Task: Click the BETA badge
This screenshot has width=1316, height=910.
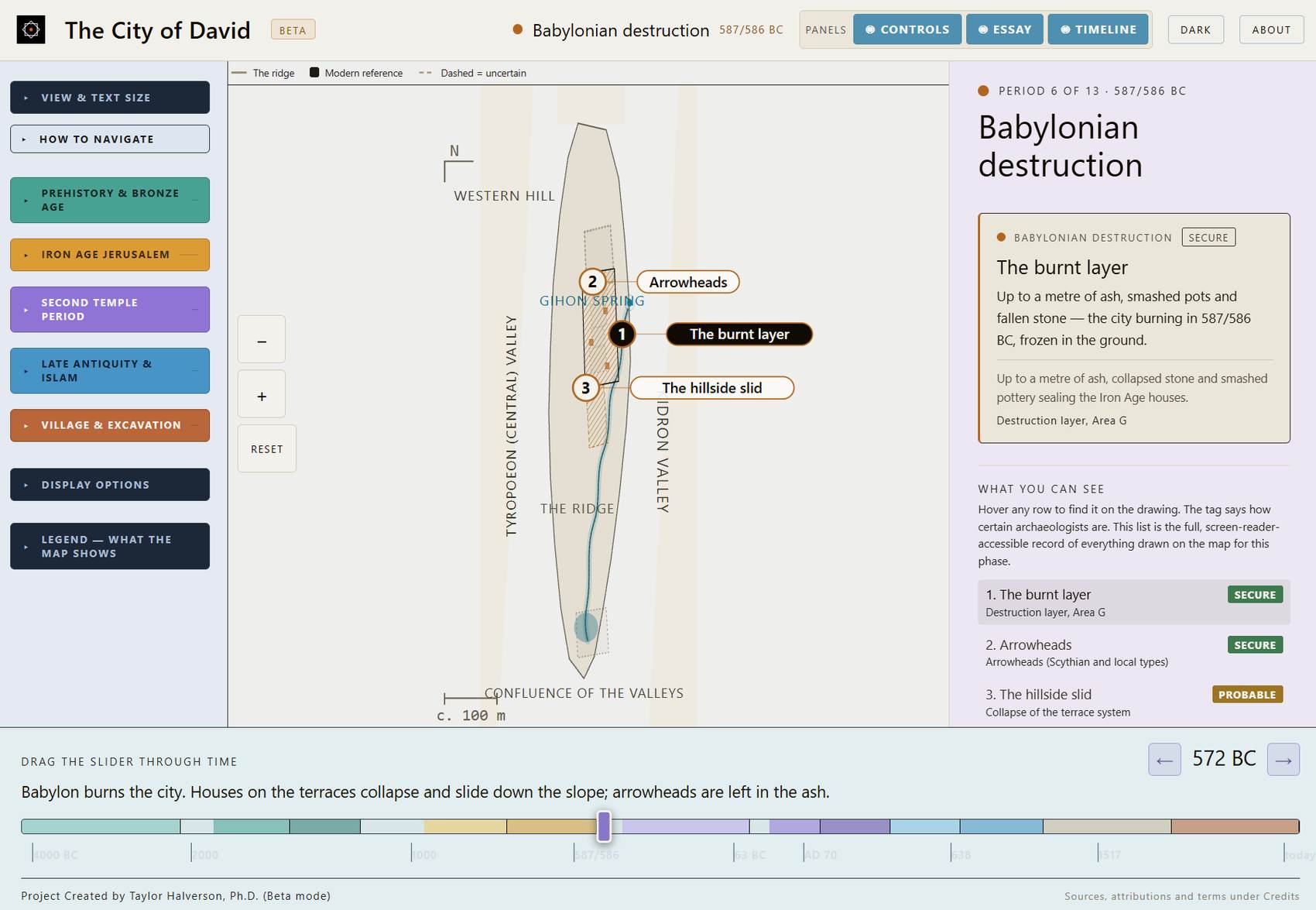Action: [x=293, y=30]
